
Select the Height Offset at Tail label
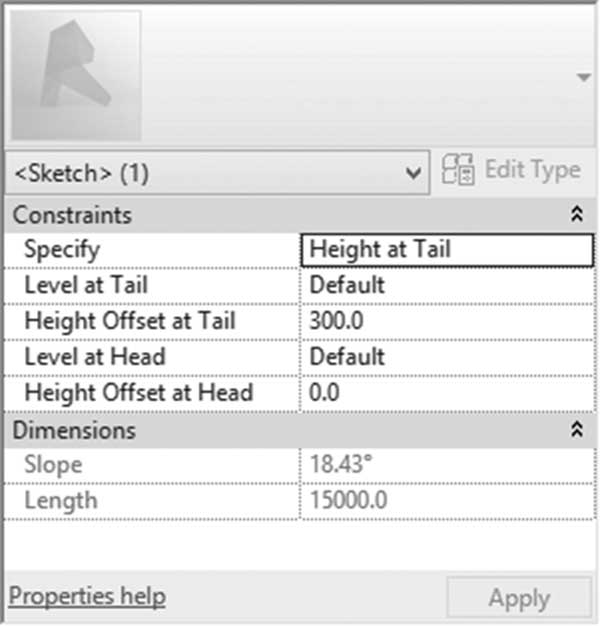(x=130, y=322)
